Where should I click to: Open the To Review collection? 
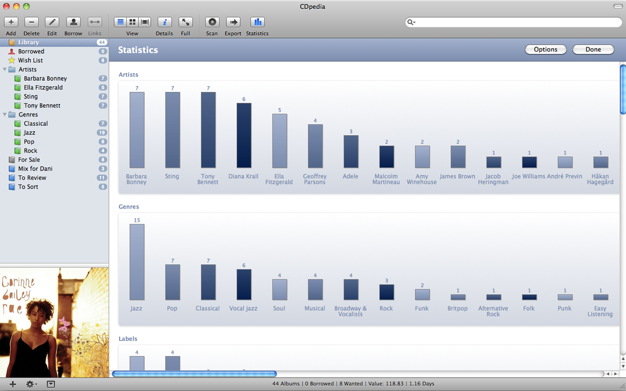pyautogui.click(x=54, y=178)
